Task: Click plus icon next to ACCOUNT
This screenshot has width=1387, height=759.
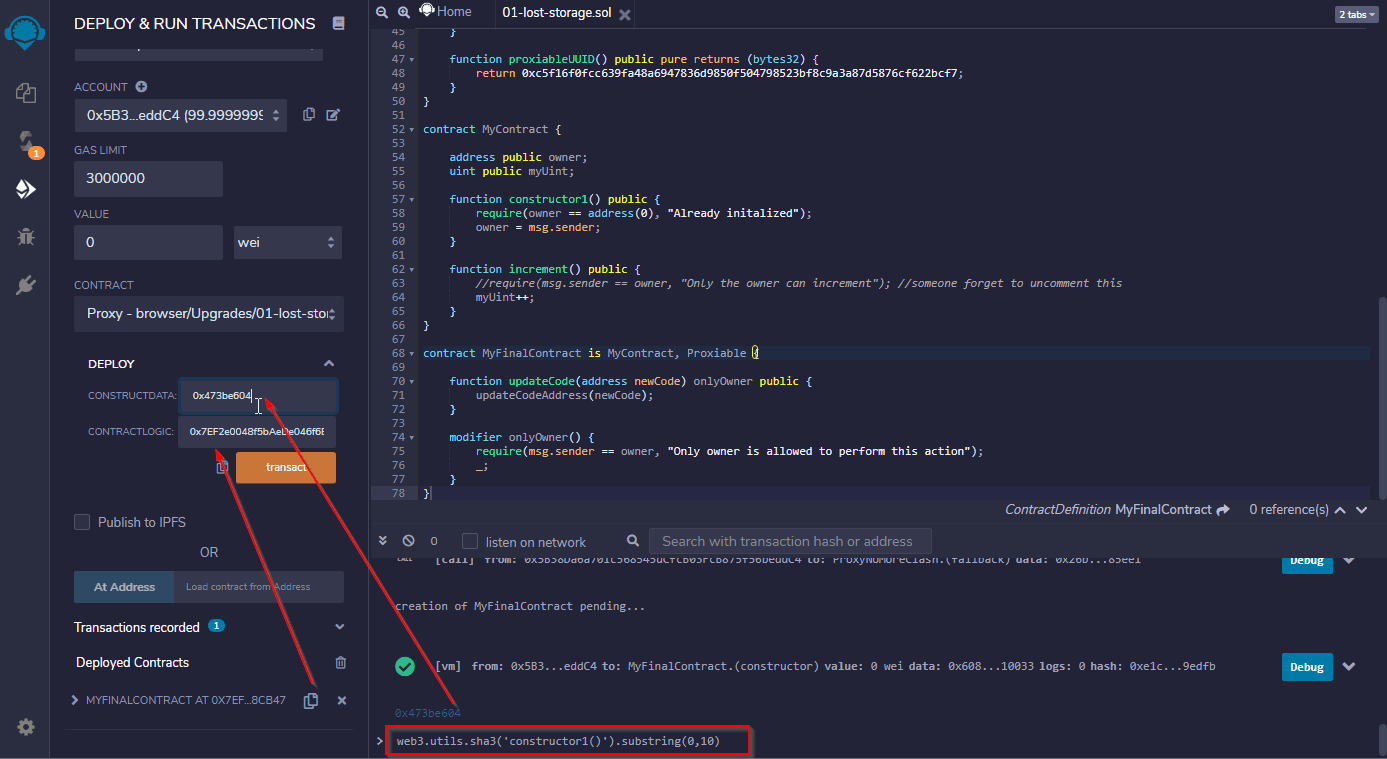Action: 141,87
